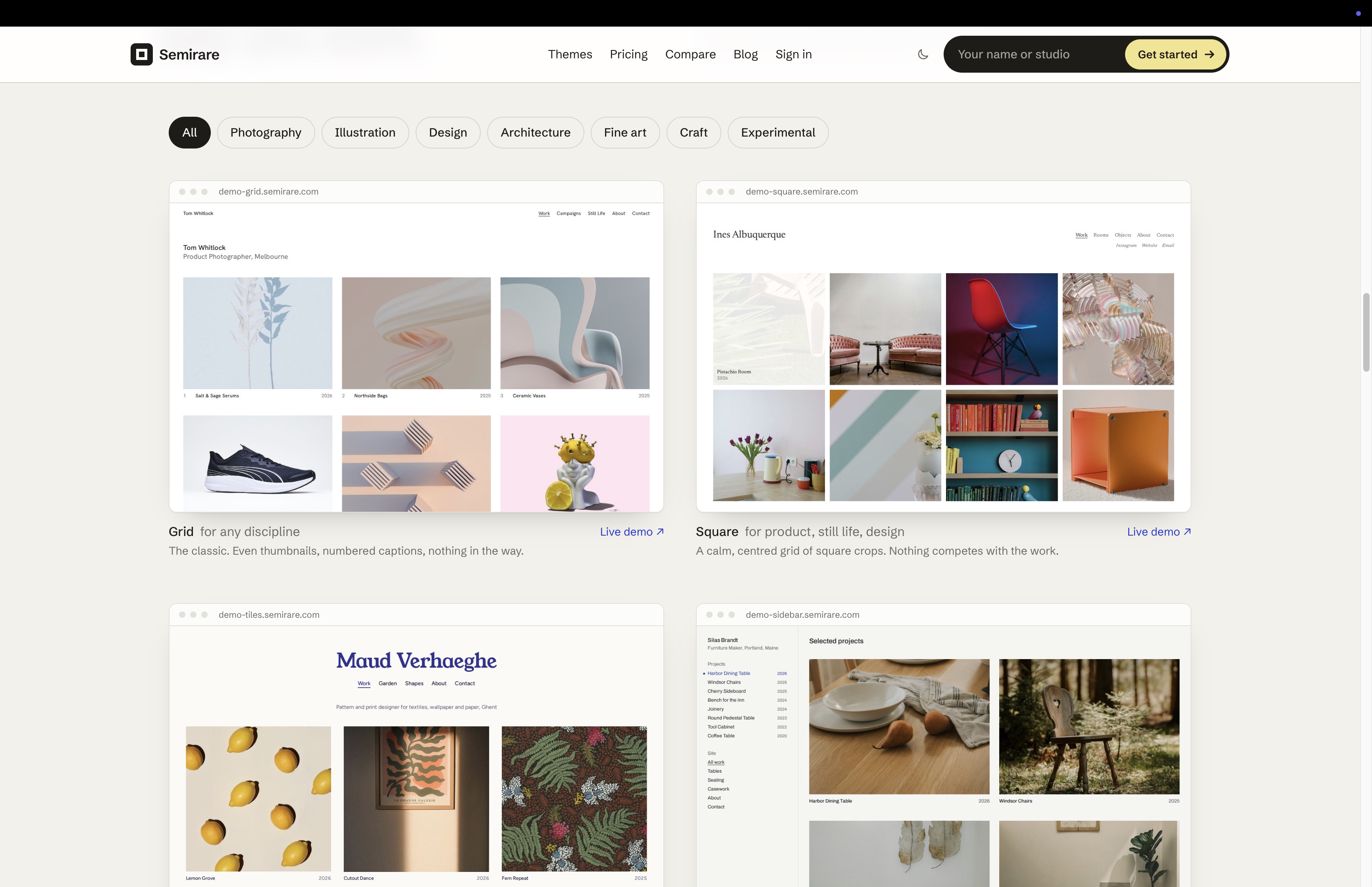
Task: Toggle dark mode with the moon icon
Action: [923, 54]
